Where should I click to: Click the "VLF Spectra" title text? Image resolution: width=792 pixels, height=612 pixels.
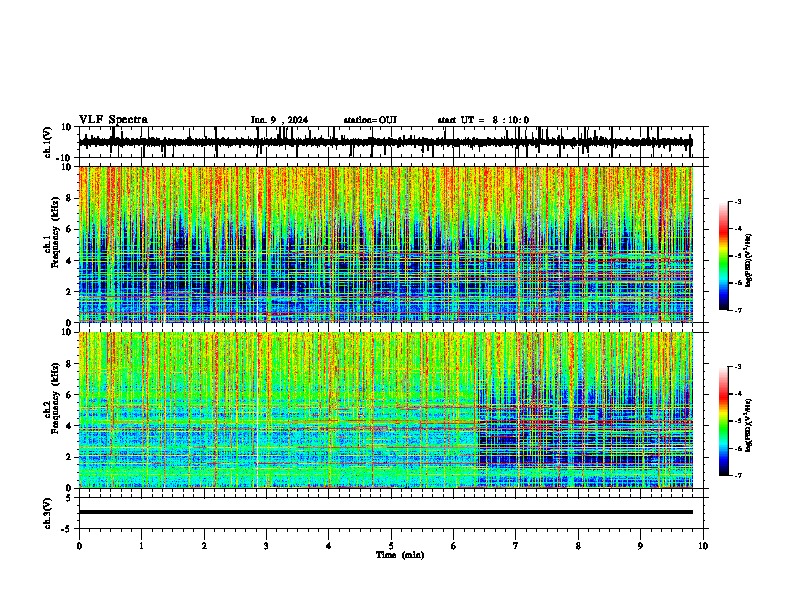[x=113, y=120]
